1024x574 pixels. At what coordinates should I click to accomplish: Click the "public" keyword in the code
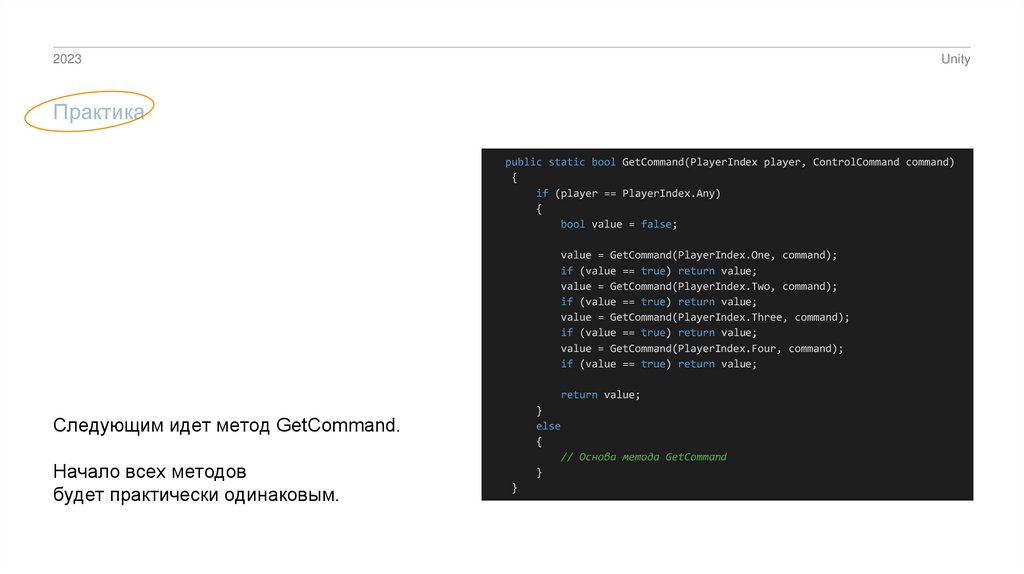coord(523,162)
